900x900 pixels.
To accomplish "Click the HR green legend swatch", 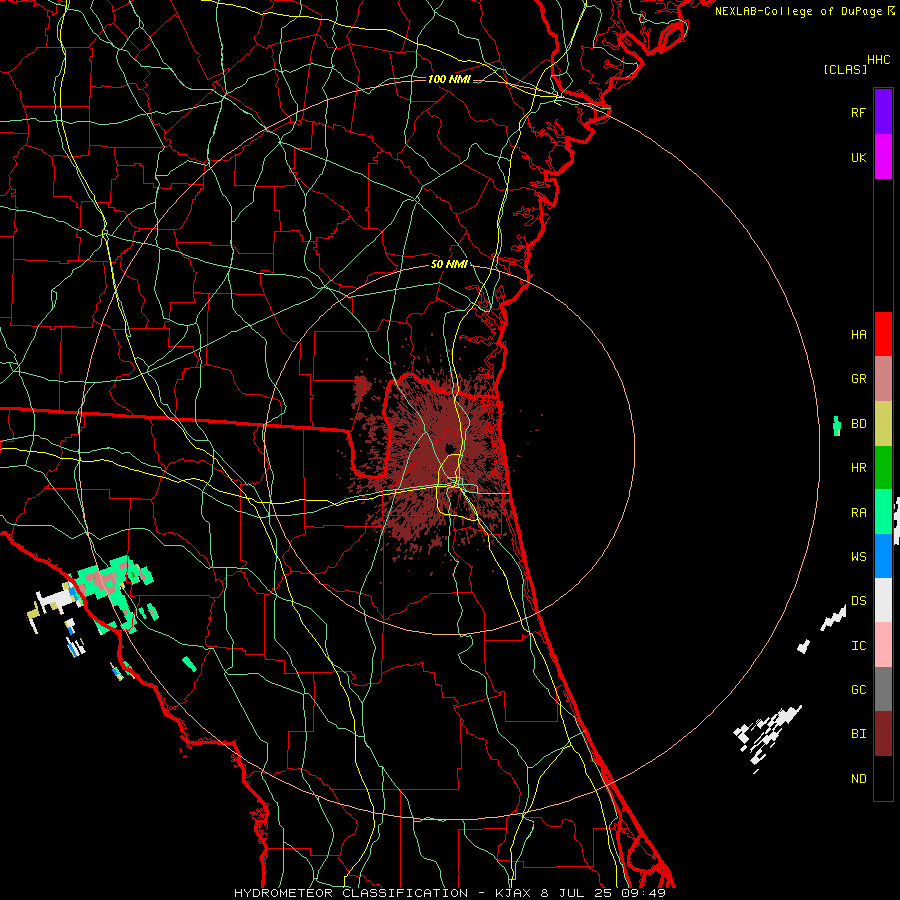I will tap(883, 468).
